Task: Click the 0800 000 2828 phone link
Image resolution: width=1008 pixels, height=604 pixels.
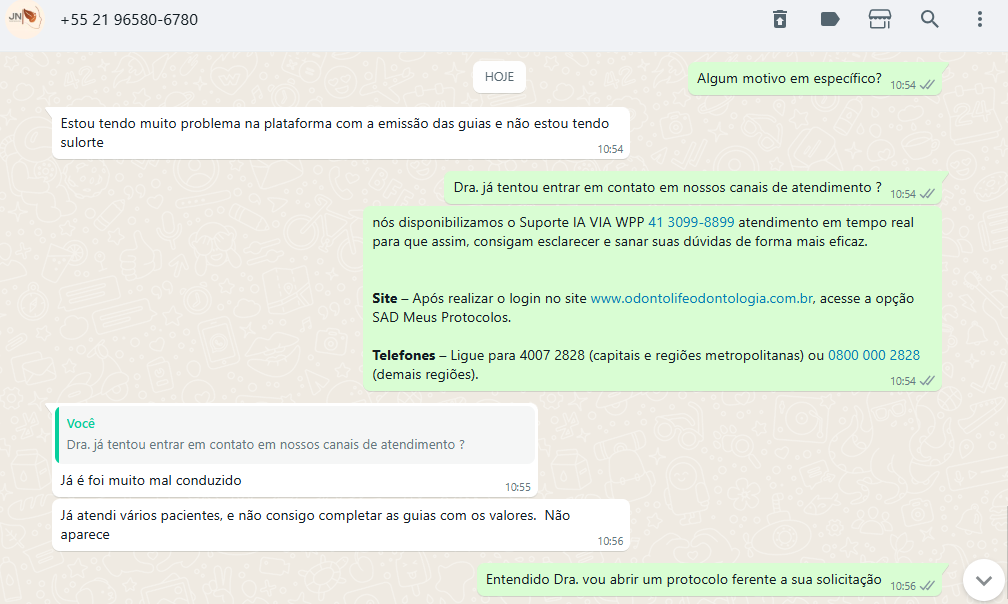Action: [x=873, y=355]
